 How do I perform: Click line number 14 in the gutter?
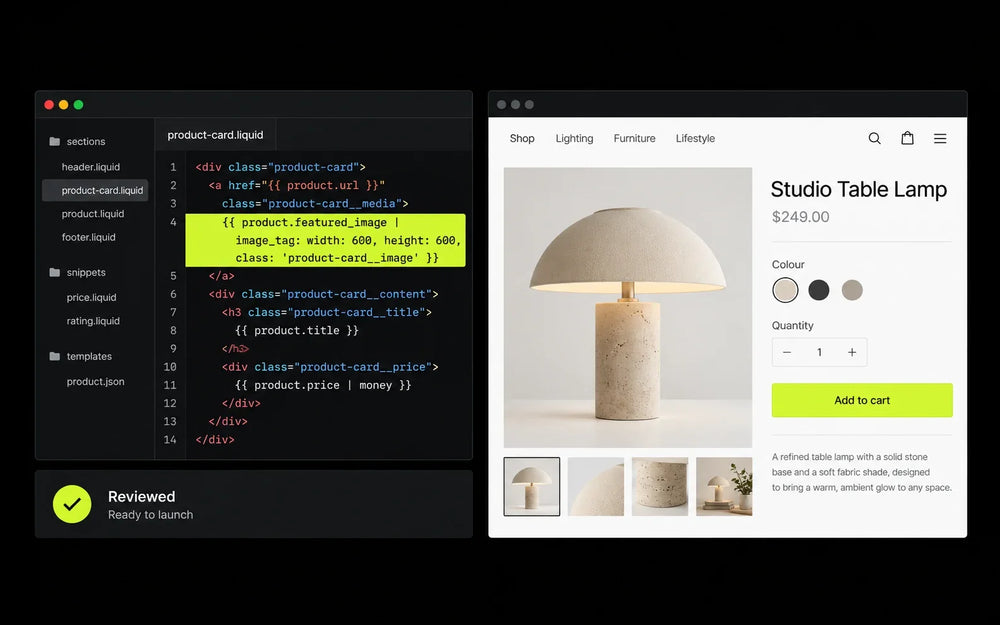tap(170, 439)
